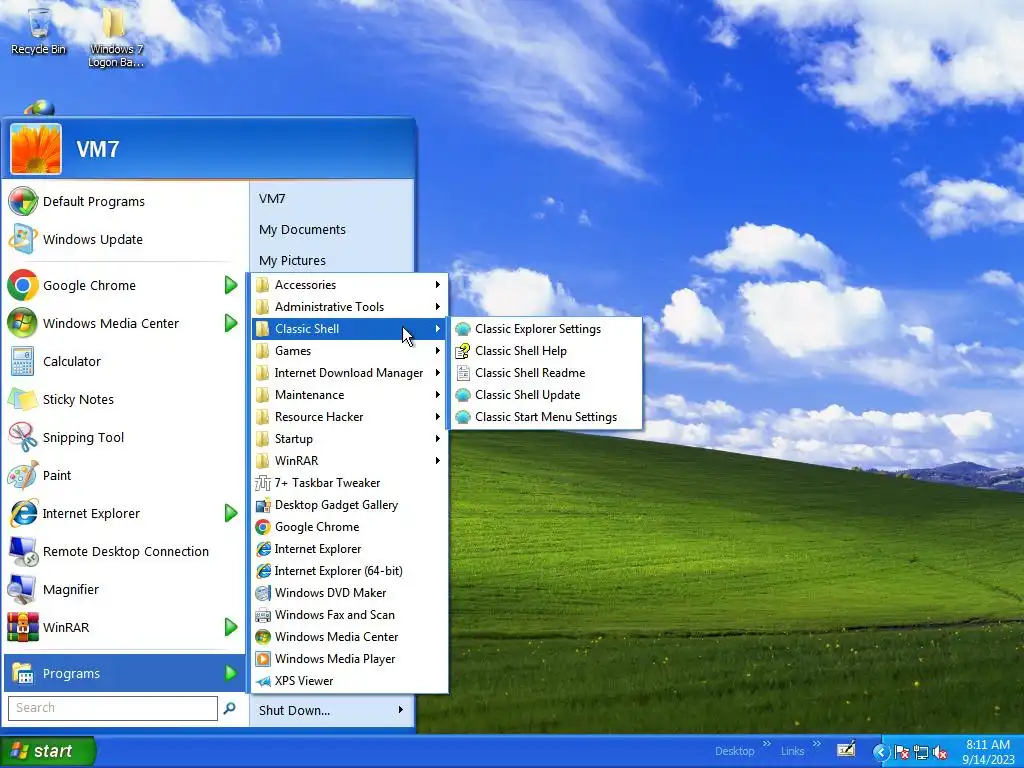1024x768 pixels.
Task: Open Windows DVD Maker
Action: pos(349,592)
